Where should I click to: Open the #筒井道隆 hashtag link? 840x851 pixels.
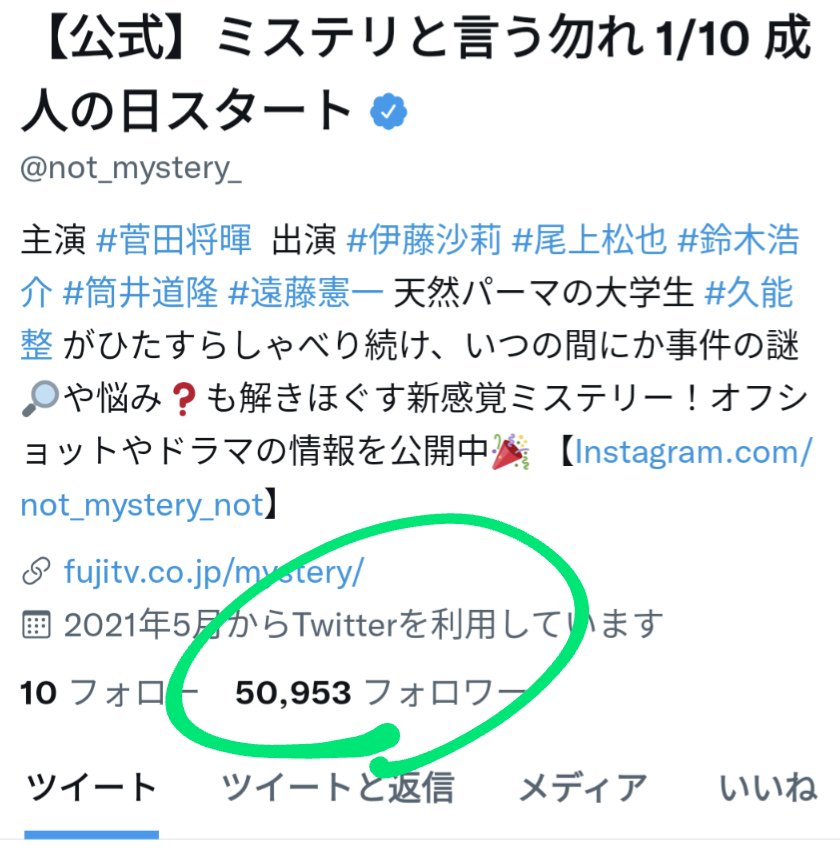pyautogui.click(x=141, y=293)
